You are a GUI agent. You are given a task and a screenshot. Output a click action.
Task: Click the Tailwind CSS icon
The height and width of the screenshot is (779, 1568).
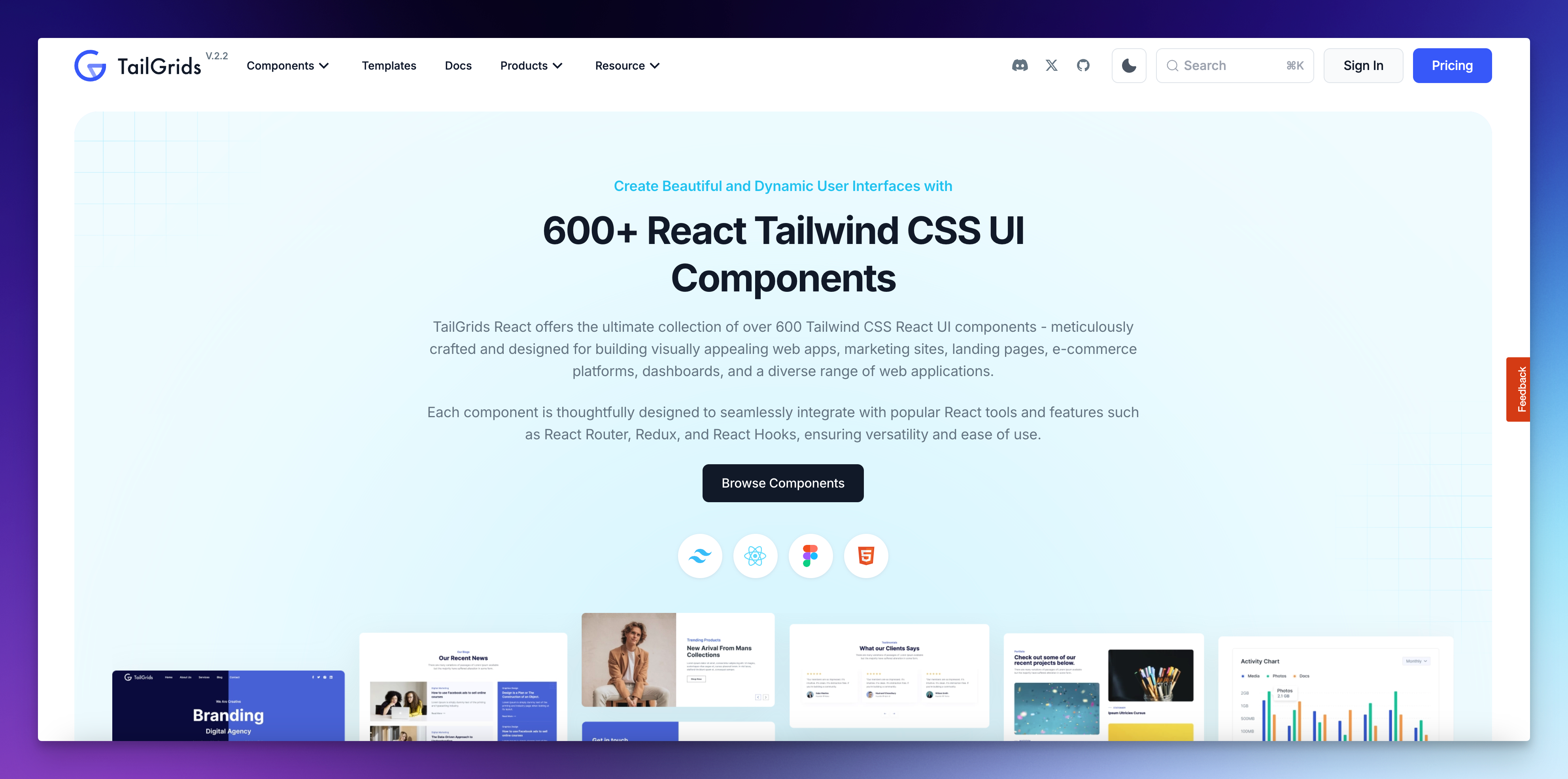(700, 555)
